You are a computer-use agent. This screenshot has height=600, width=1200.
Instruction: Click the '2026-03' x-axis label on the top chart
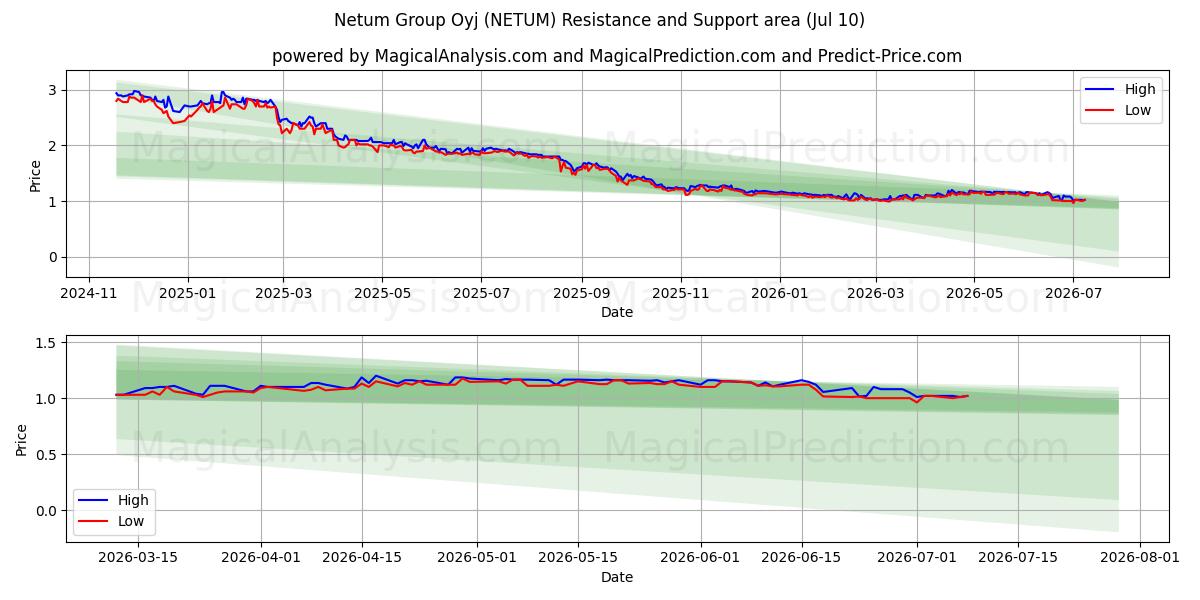tap(875, 294)
